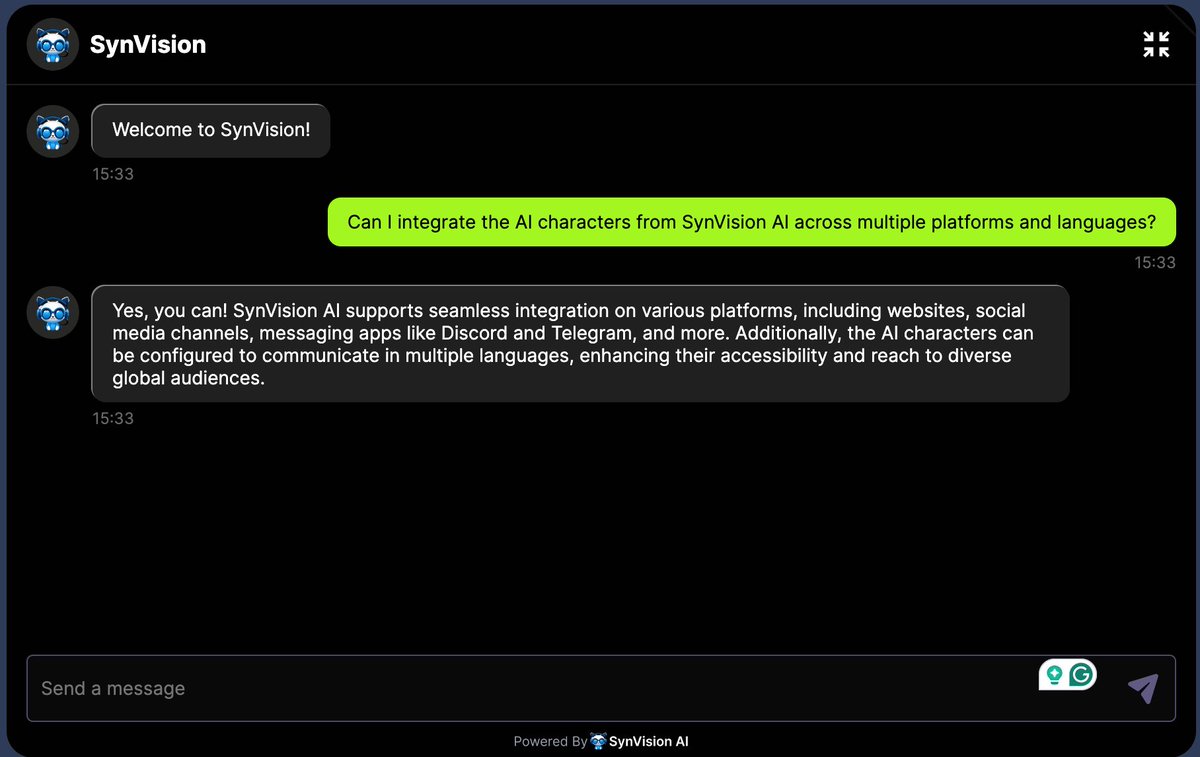
Task: Collapse the chat window with the minimize arrows icon
Action: point(1156,44)
